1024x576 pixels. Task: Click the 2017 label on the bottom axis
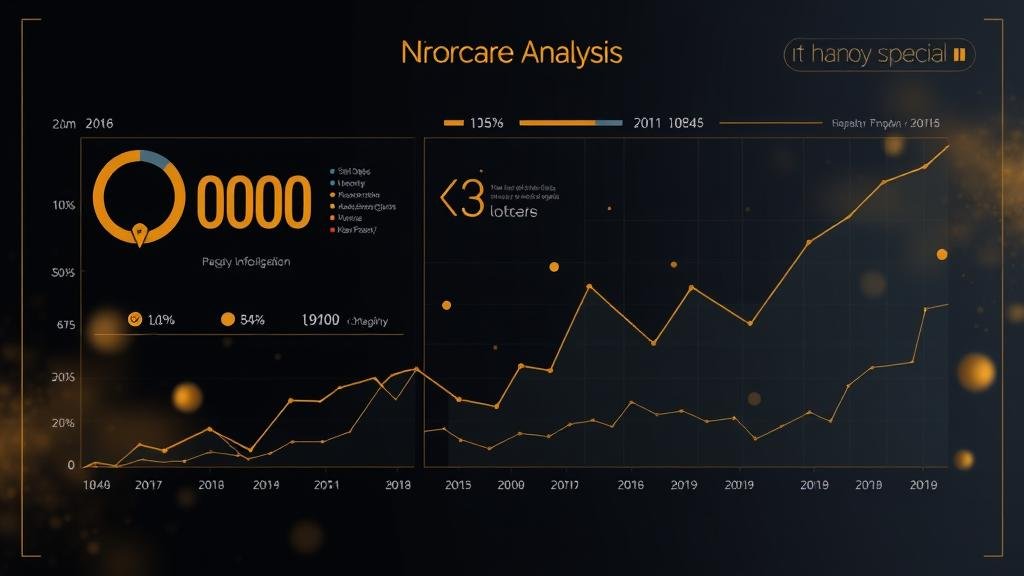click(x=148, y=484)
